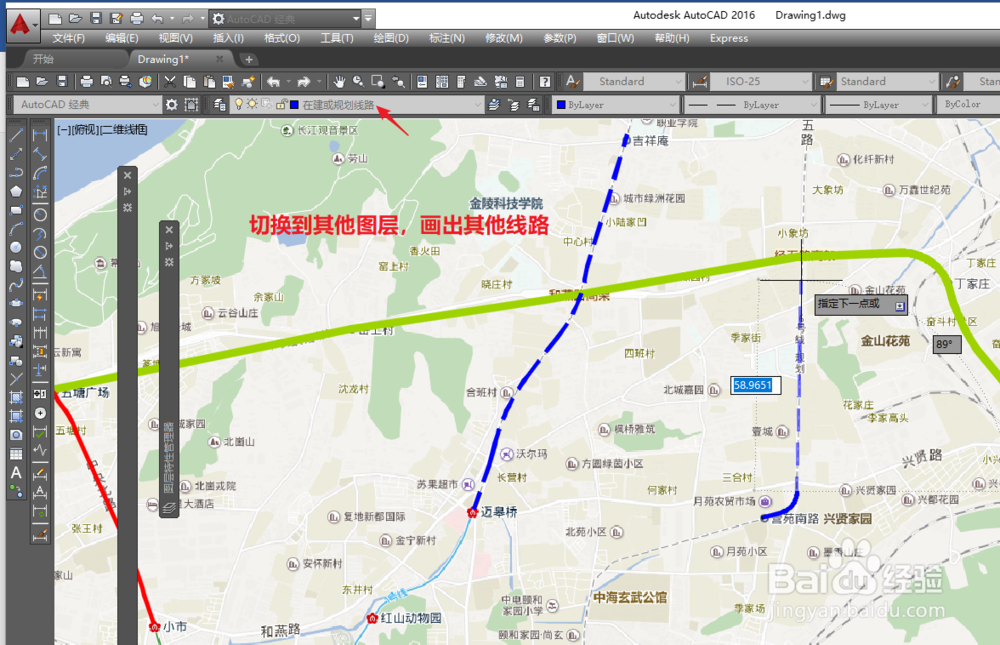Toggle layer lock padlock icon
The image size is (1000, 645).
(281, 104)
